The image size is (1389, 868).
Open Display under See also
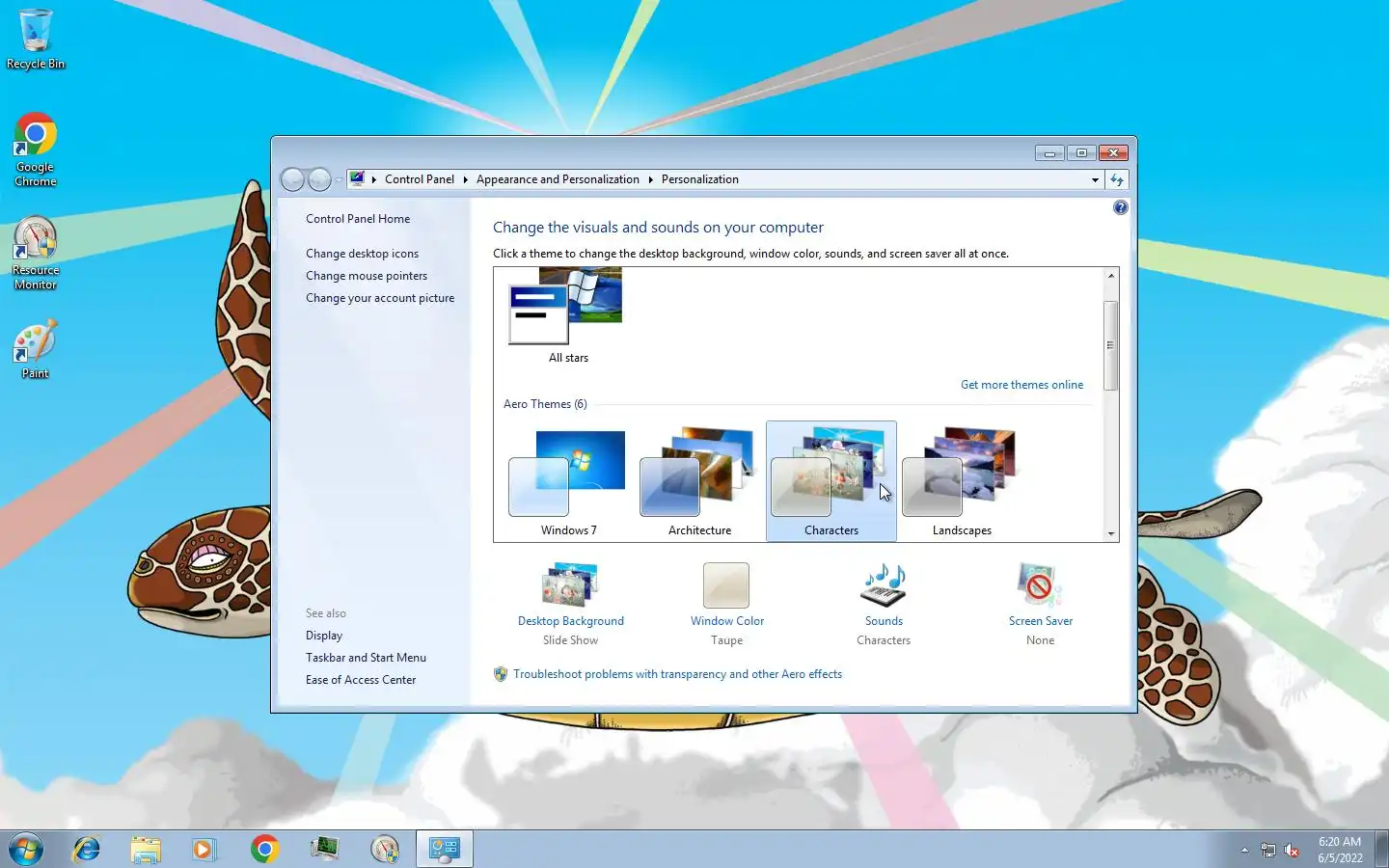click(324, 636)
